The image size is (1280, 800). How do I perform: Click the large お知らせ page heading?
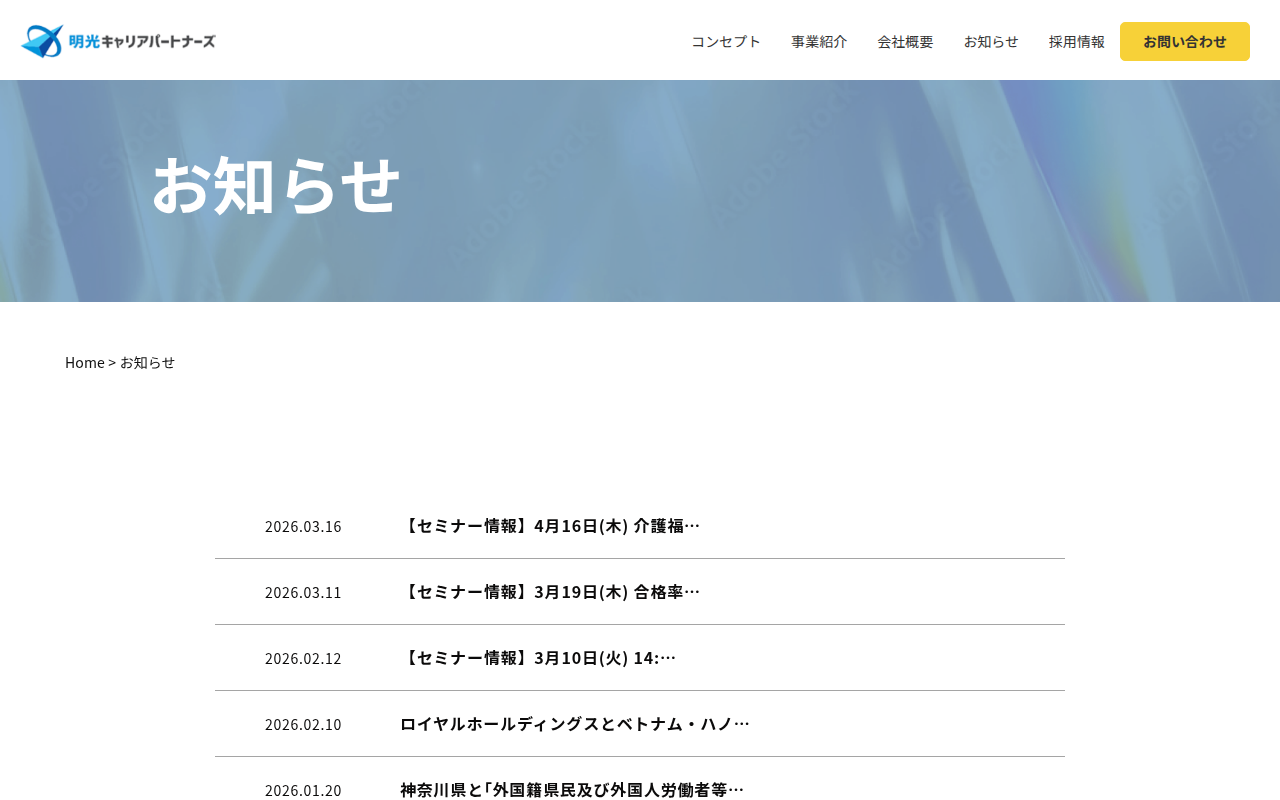(276, 185)
